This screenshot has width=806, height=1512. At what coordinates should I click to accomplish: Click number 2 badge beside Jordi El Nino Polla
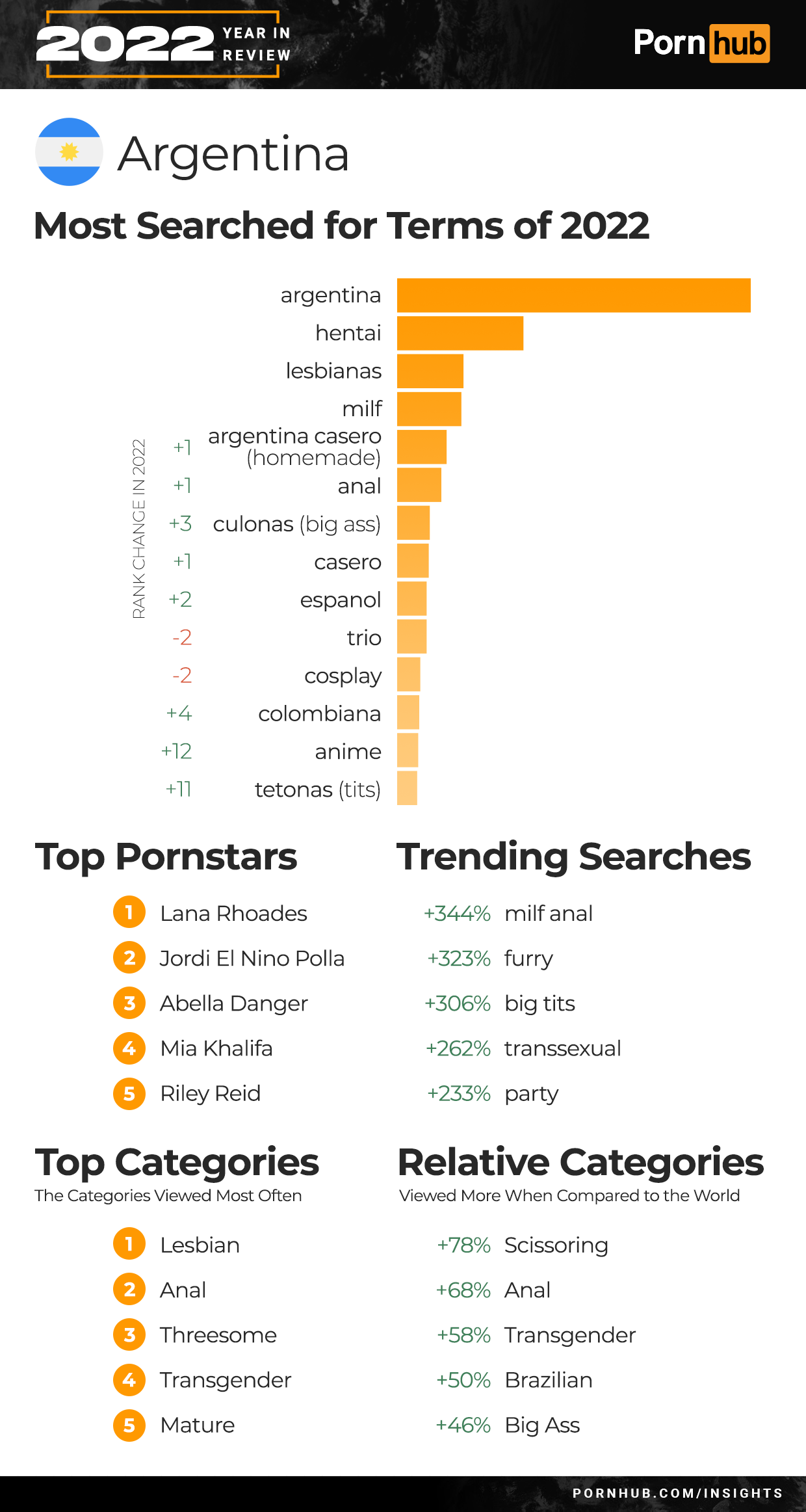(129, 958)
